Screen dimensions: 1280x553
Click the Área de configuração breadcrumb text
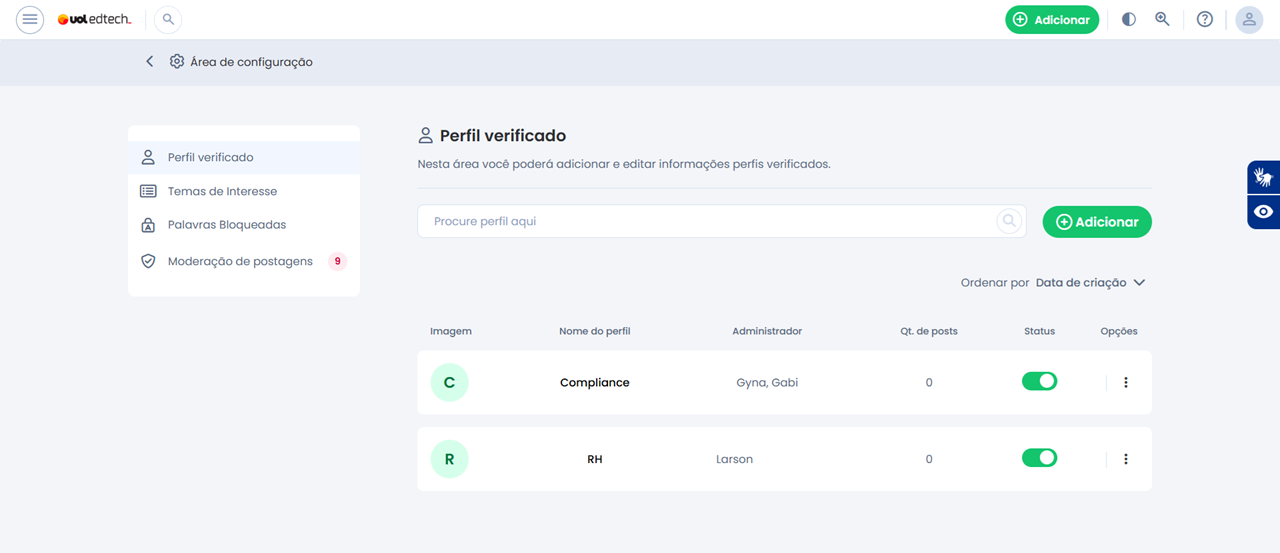(x=251, y=62)
